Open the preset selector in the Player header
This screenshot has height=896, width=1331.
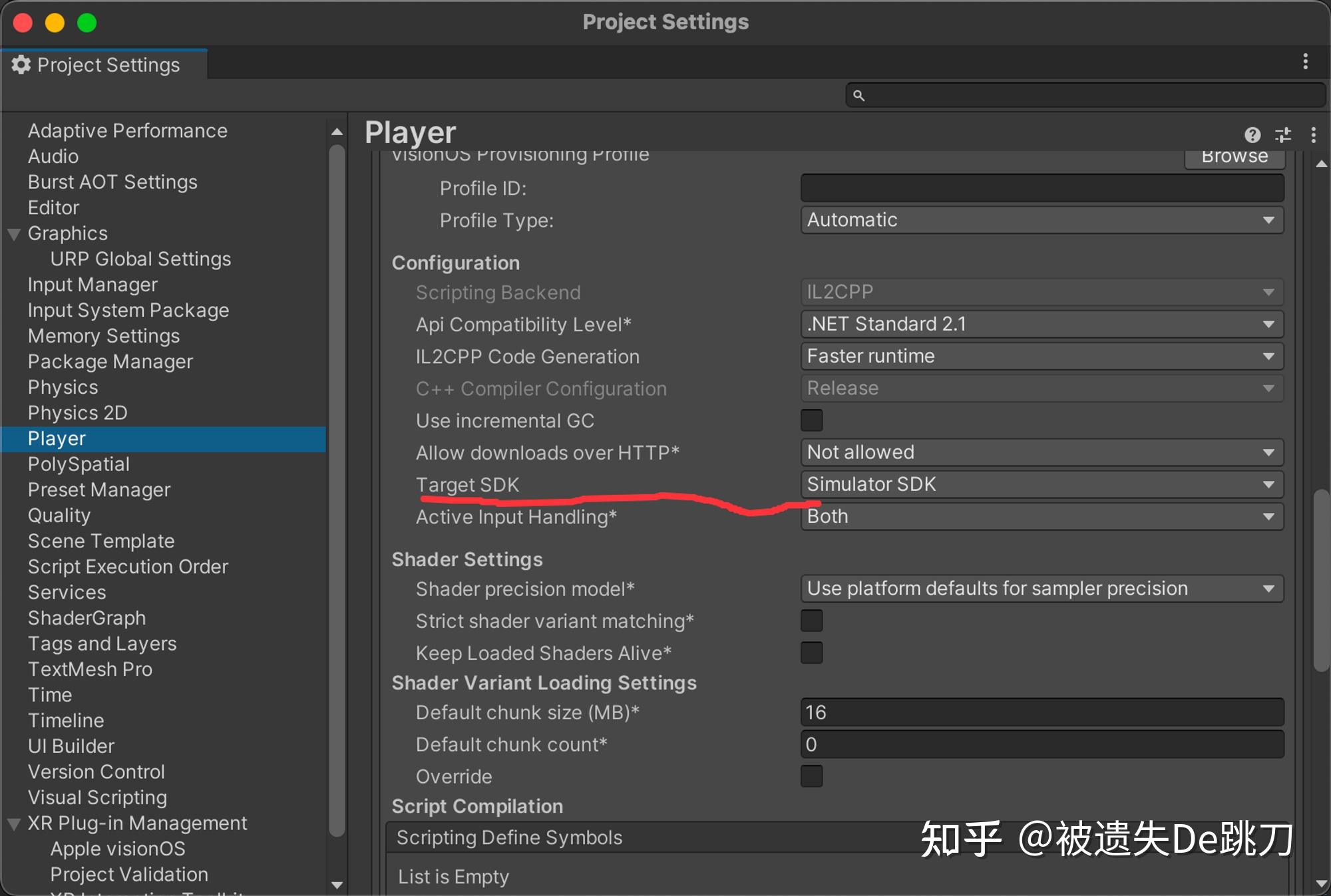pyautogui.click(x=1281, y=135)
